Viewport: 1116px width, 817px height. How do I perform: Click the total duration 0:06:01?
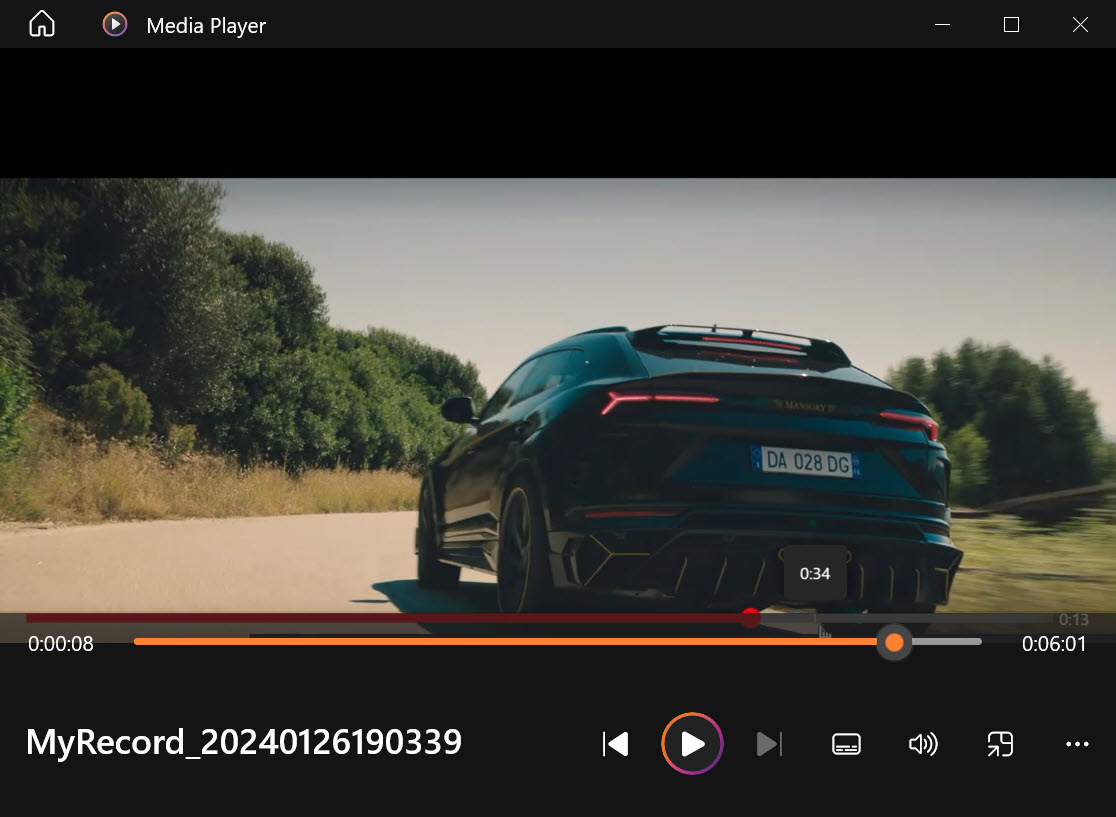[x=1053, y=644]
